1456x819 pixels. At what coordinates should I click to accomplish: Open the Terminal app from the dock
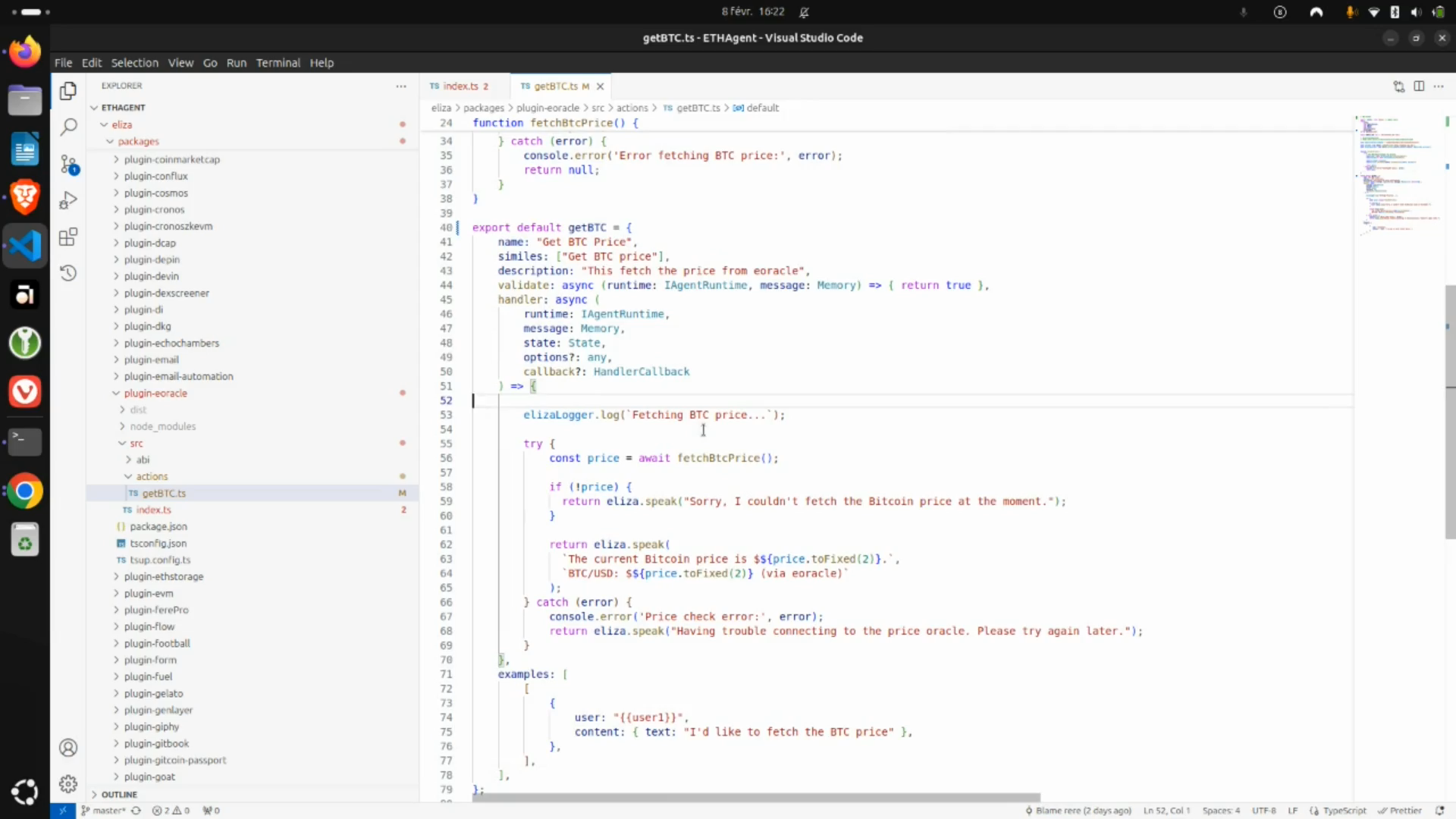[24, 441]
